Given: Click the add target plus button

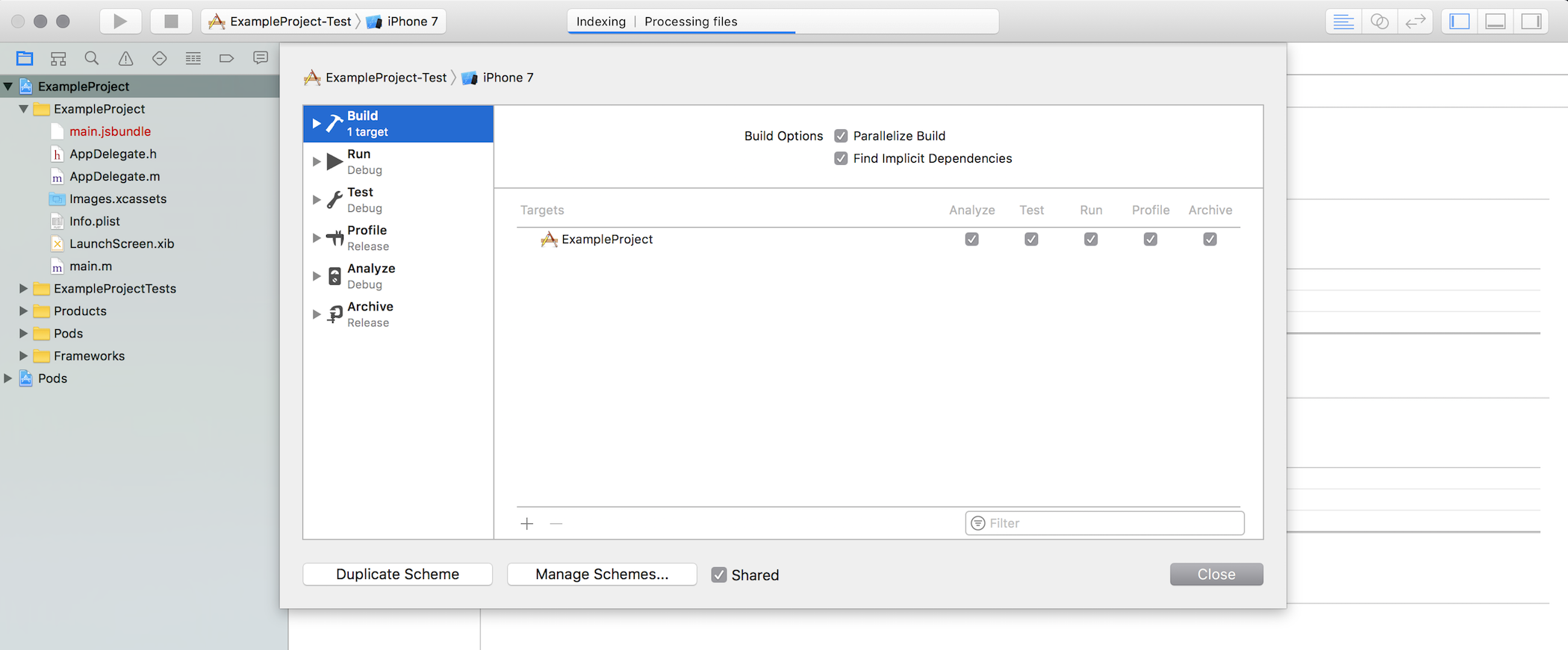Looking at the screenshot, I should pyautogui.click(x=527, y=523).
